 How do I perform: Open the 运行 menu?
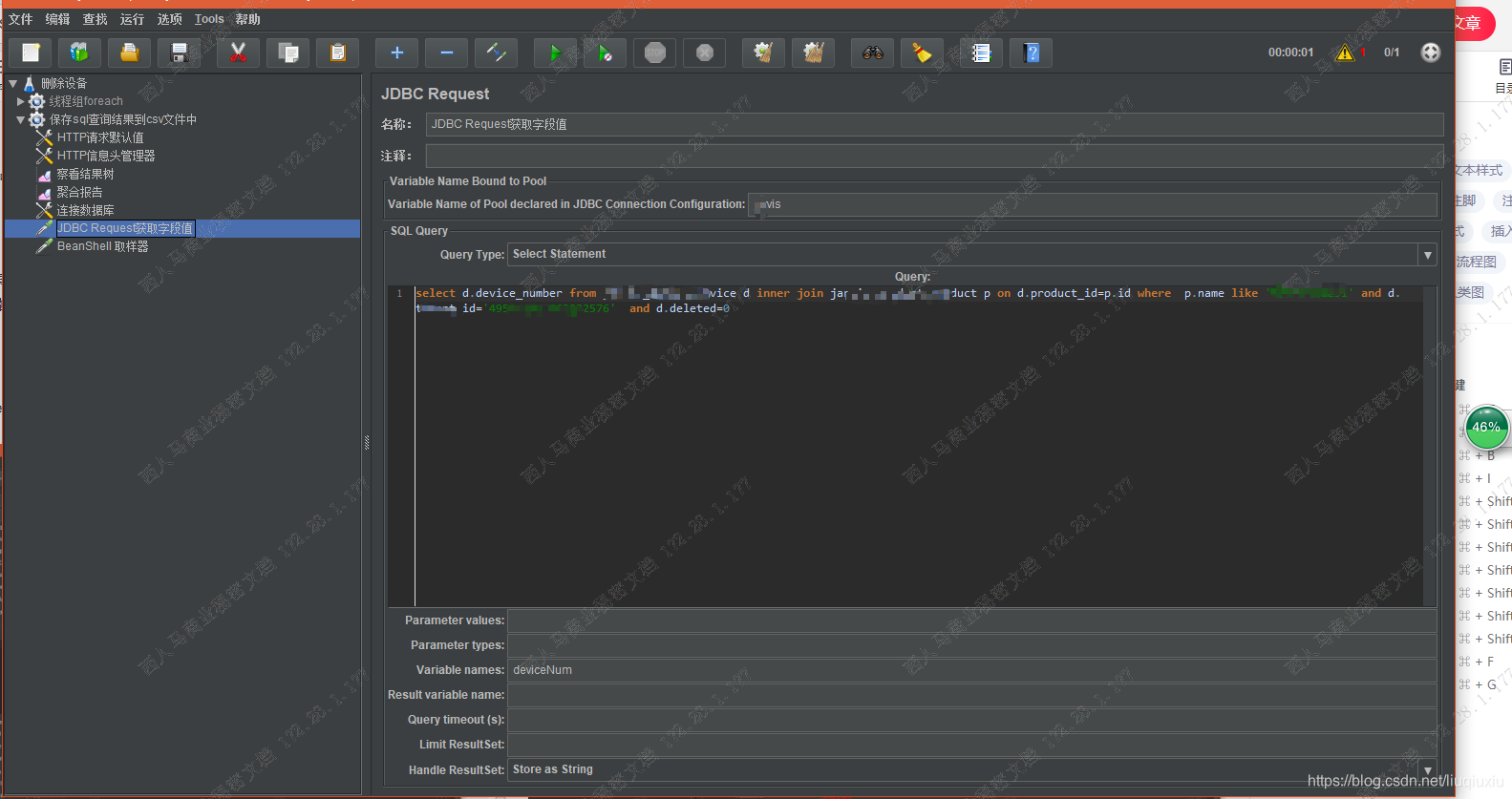click(x=133, y=19)
